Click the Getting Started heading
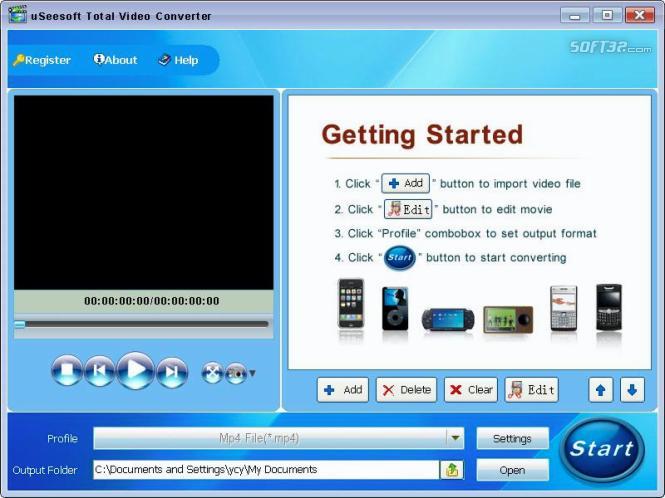 (x=422, y=135)
